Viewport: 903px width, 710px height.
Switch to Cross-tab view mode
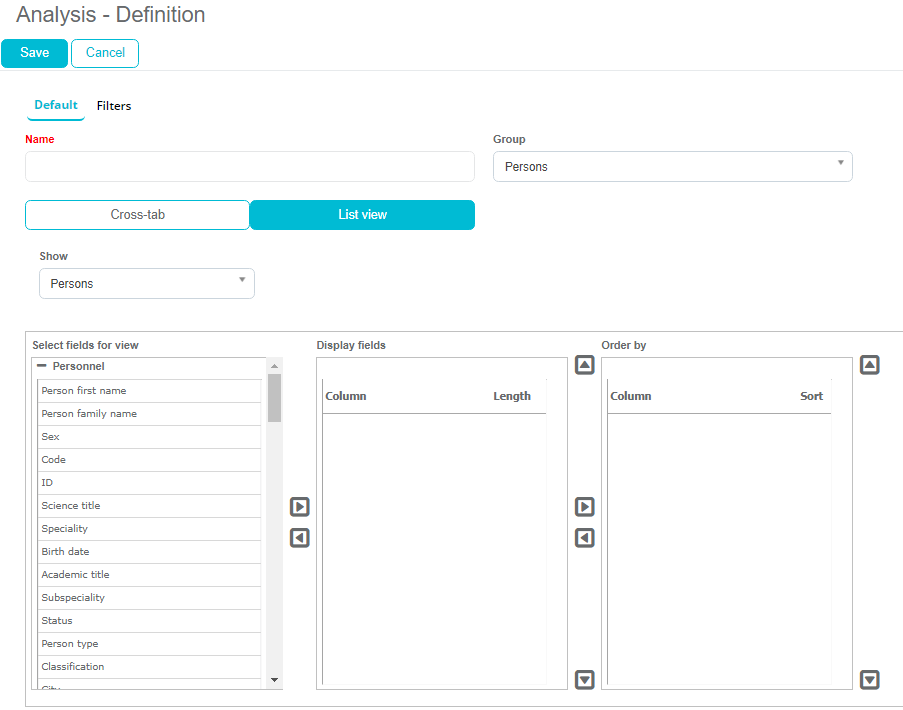coord(137,215)
